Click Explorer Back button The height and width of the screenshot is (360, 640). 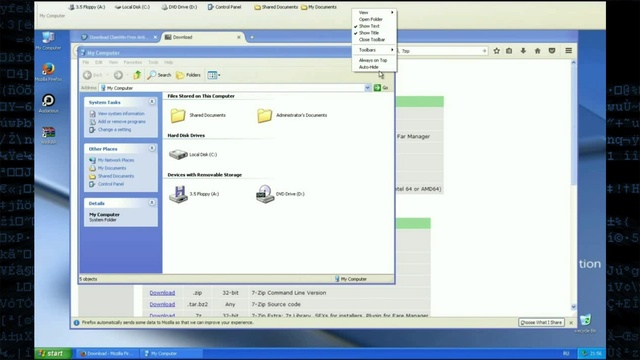click(93, 75)
